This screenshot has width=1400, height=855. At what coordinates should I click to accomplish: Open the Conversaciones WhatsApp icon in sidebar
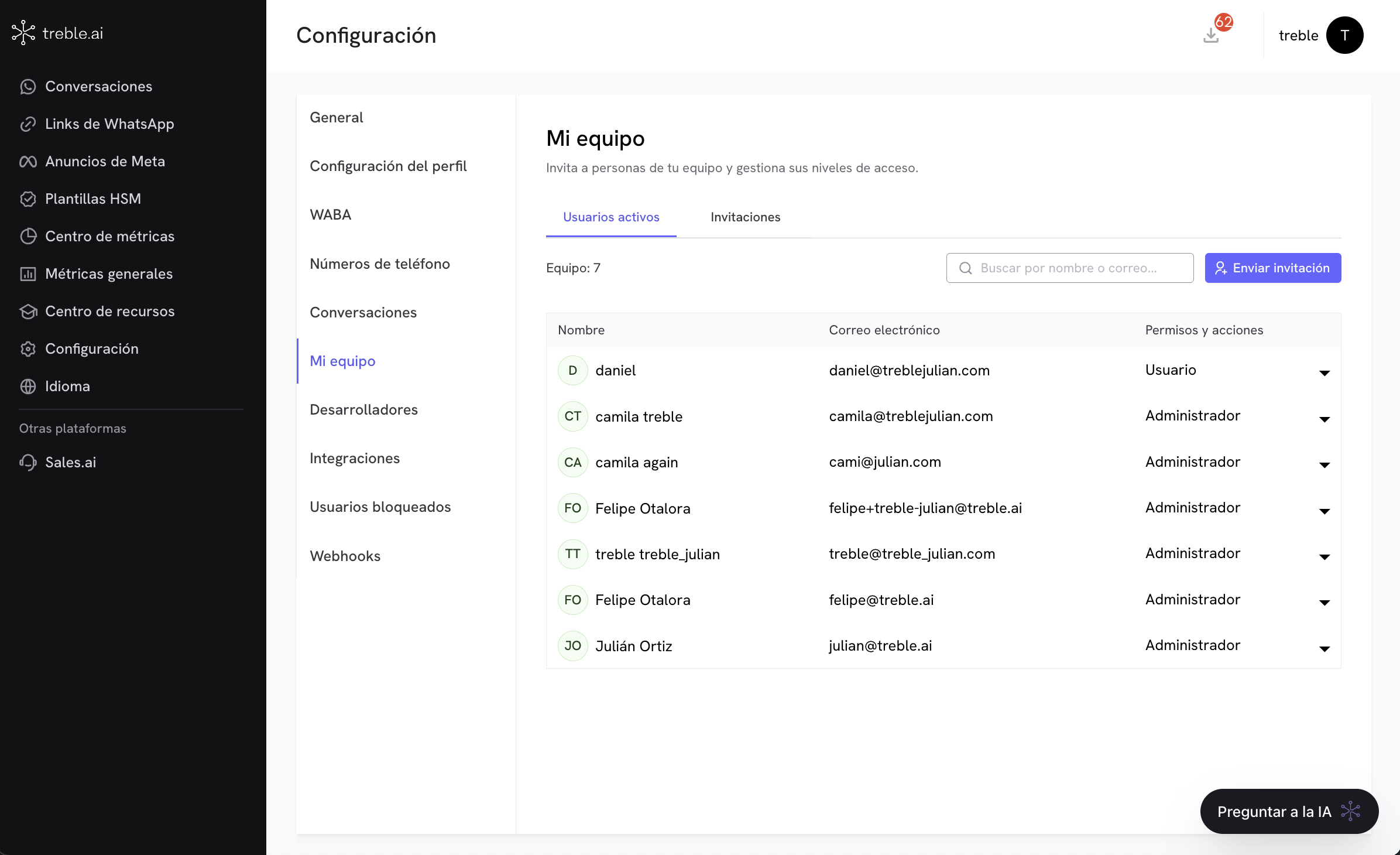[x=28, y=87]
